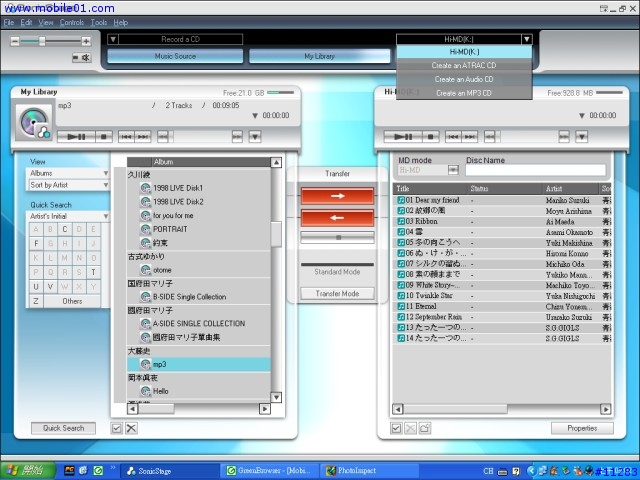Open the Tools menu
This screenshot has width=640, height=480.
tap(99, 22)
